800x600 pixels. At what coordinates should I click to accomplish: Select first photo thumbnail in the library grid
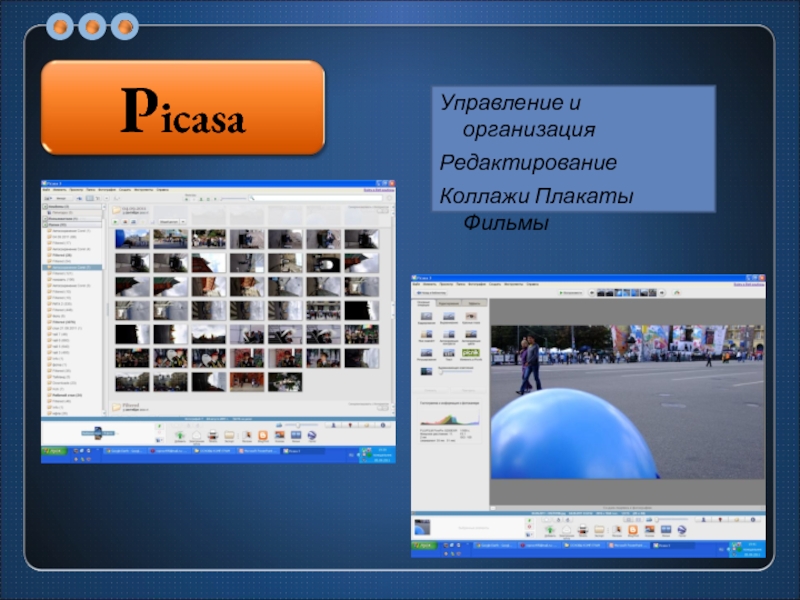pyautogui.click(x=132, y=238)
